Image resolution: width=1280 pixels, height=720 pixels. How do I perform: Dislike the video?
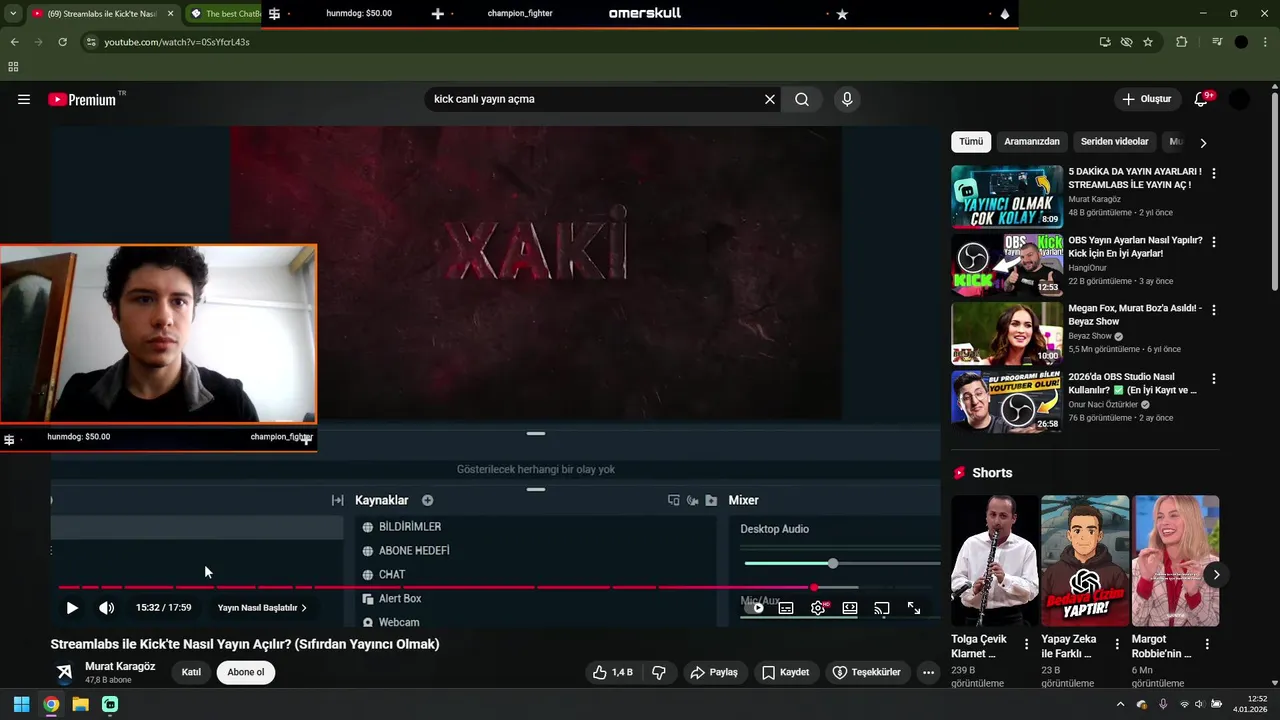point(659,672)
